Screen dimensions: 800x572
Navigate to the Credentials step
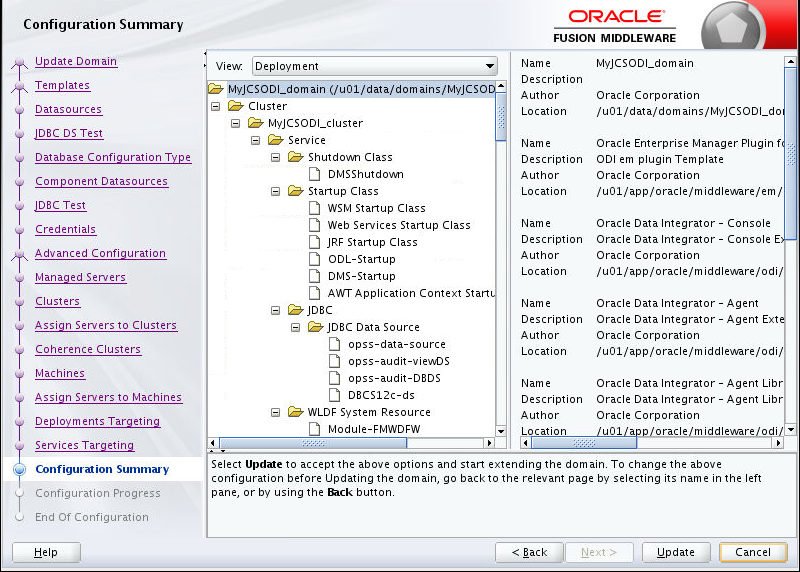pyautogui.click(x=65, y=229)
